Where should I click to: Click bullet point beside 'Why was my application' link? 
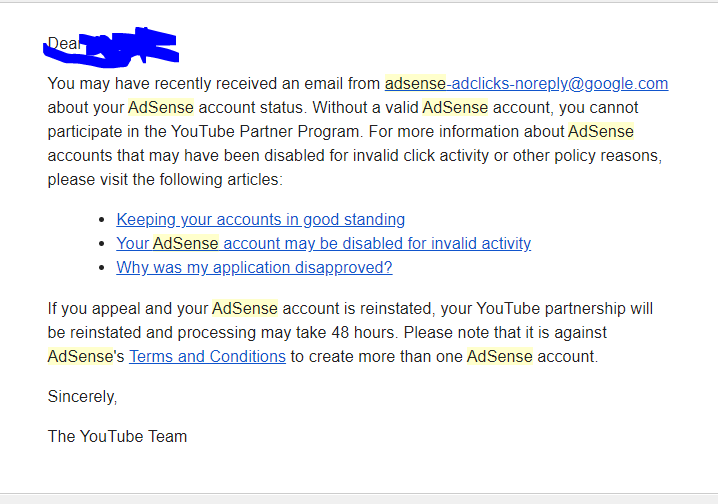[x=102, y=267]
